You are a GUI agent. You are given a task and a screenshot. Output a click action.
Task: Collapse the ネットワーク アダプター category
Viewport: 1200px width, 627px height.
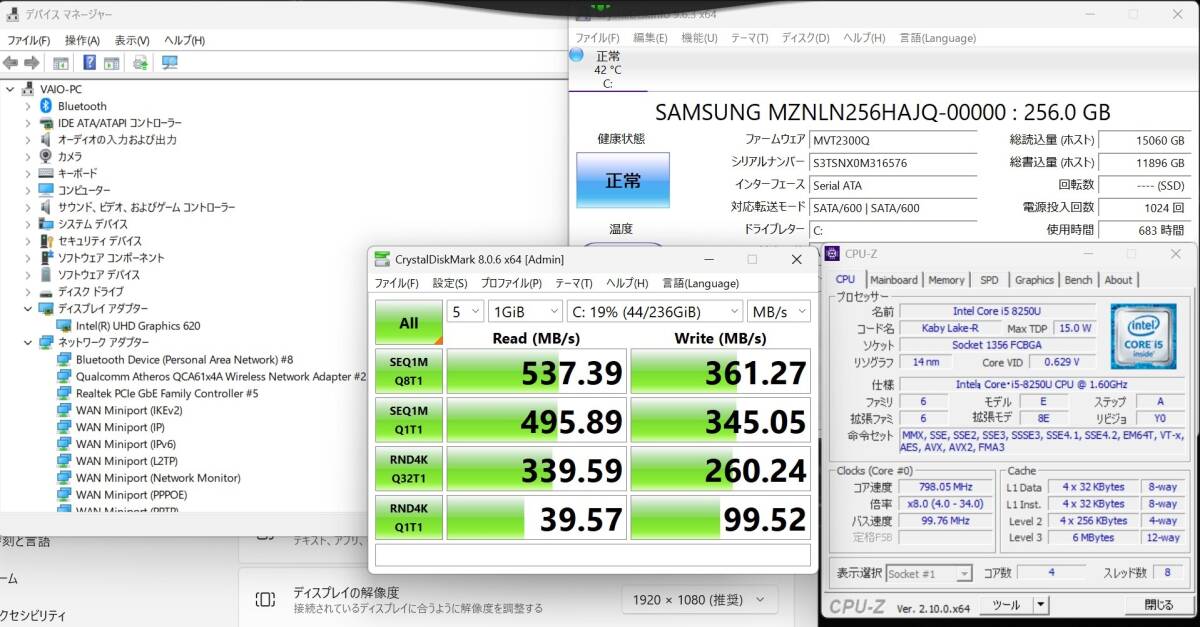coord(28,342)
